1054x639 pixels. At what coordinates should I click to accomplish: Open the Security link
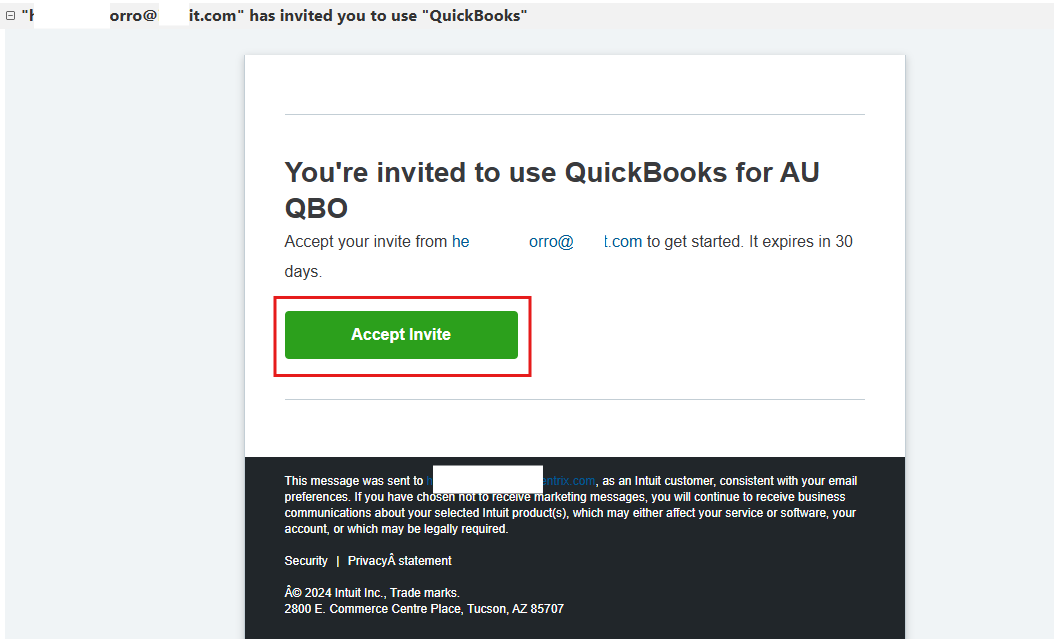(306, 561)
